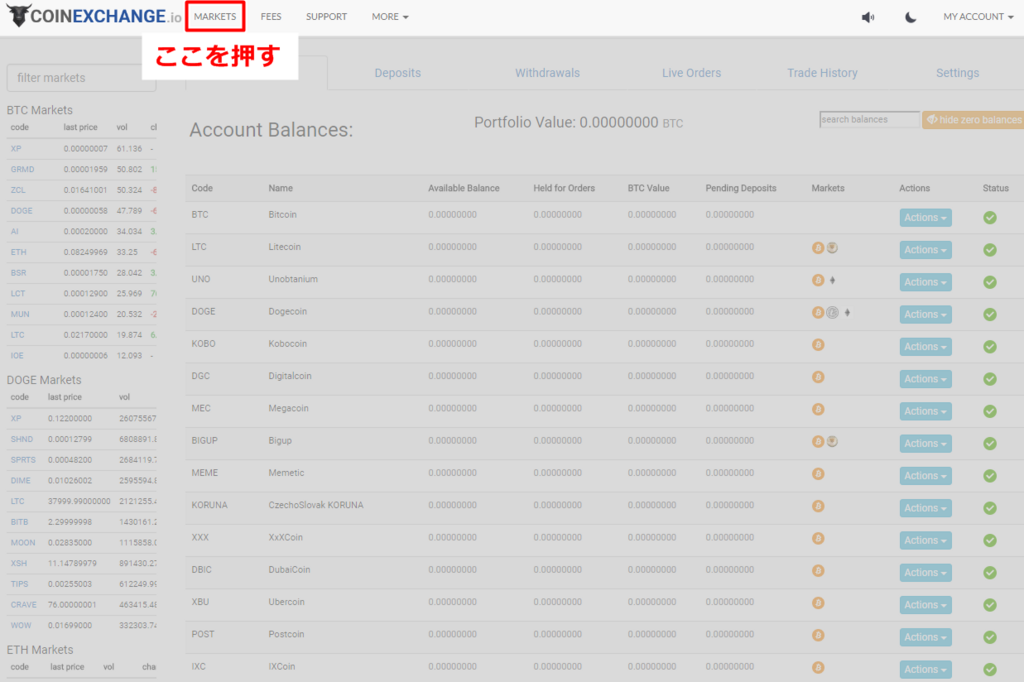Click the BTC market icon in Digitalcoin row
1024x682 pixels.
click(x=818, y=377)
